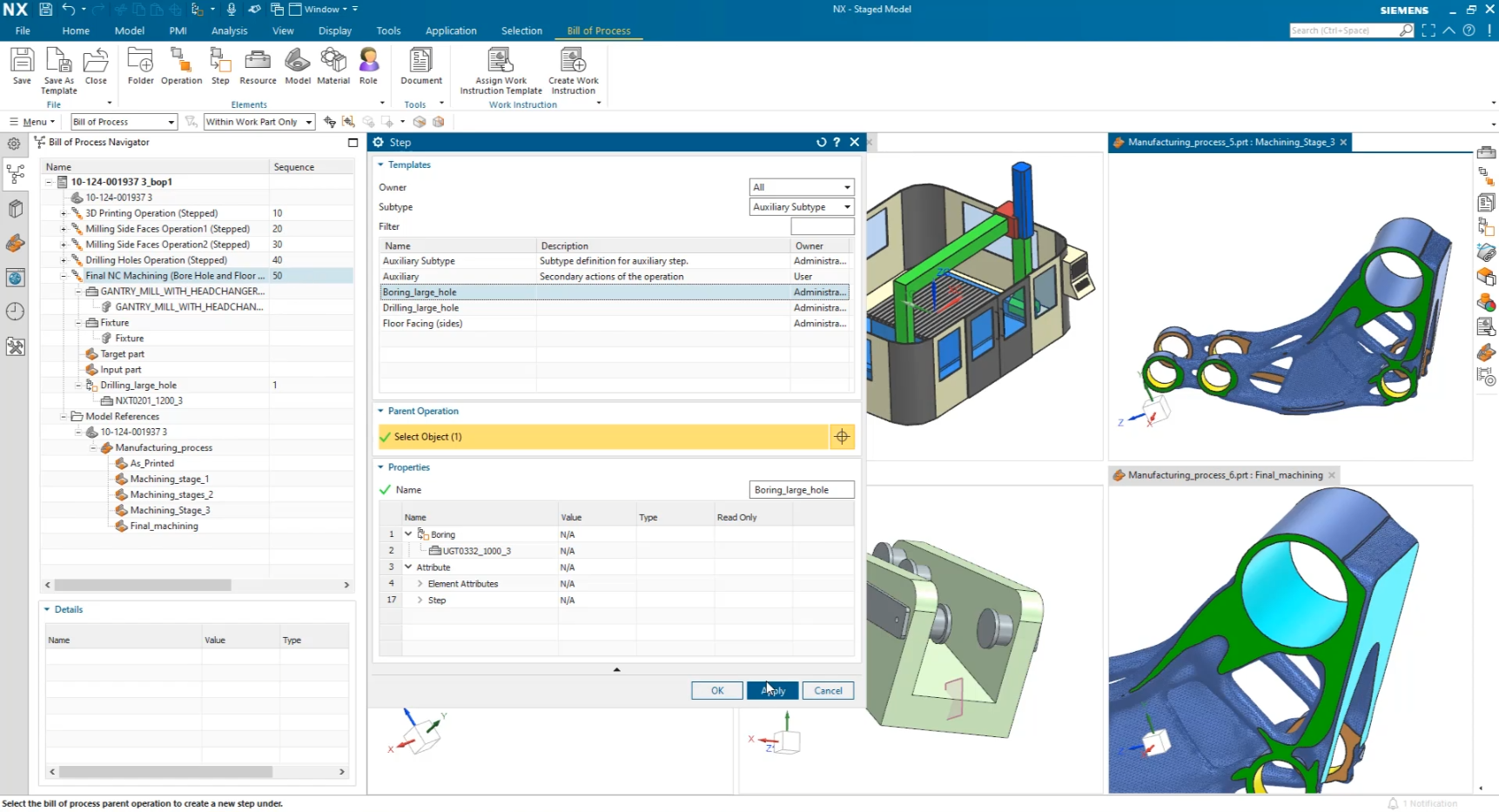Click the Filter input field in Templates section
The height and width of the screenshot is (812, 1499).
[821, 225]
